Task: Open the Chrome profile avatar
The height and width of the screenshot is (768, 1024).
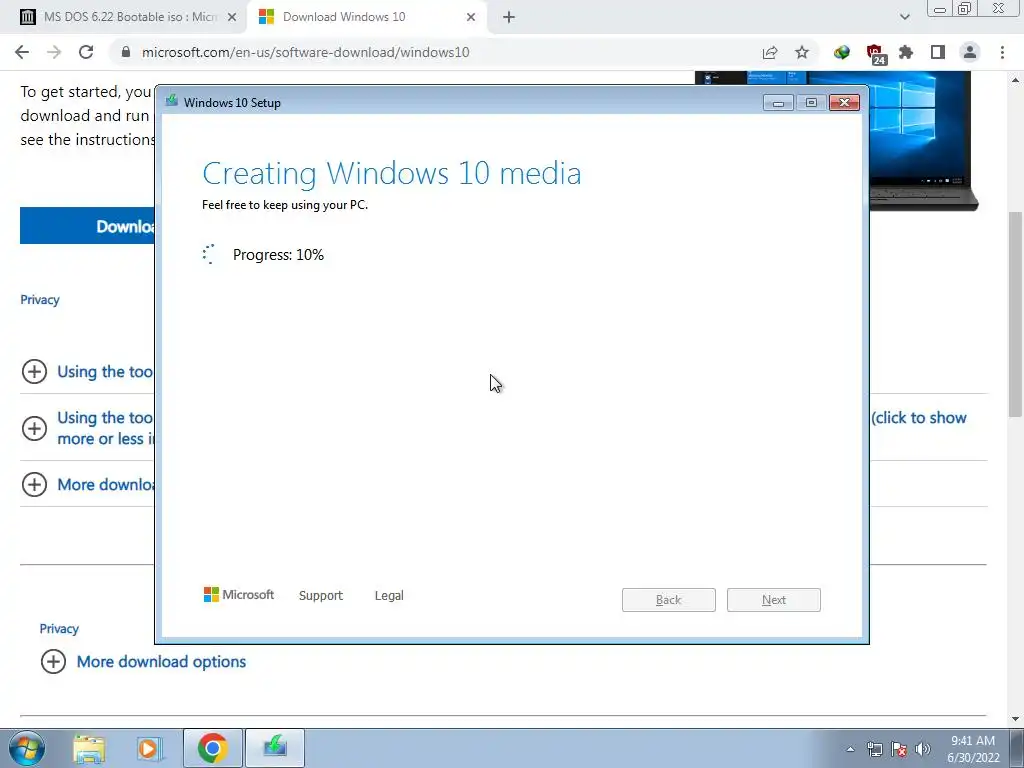Action: [970, 52]
